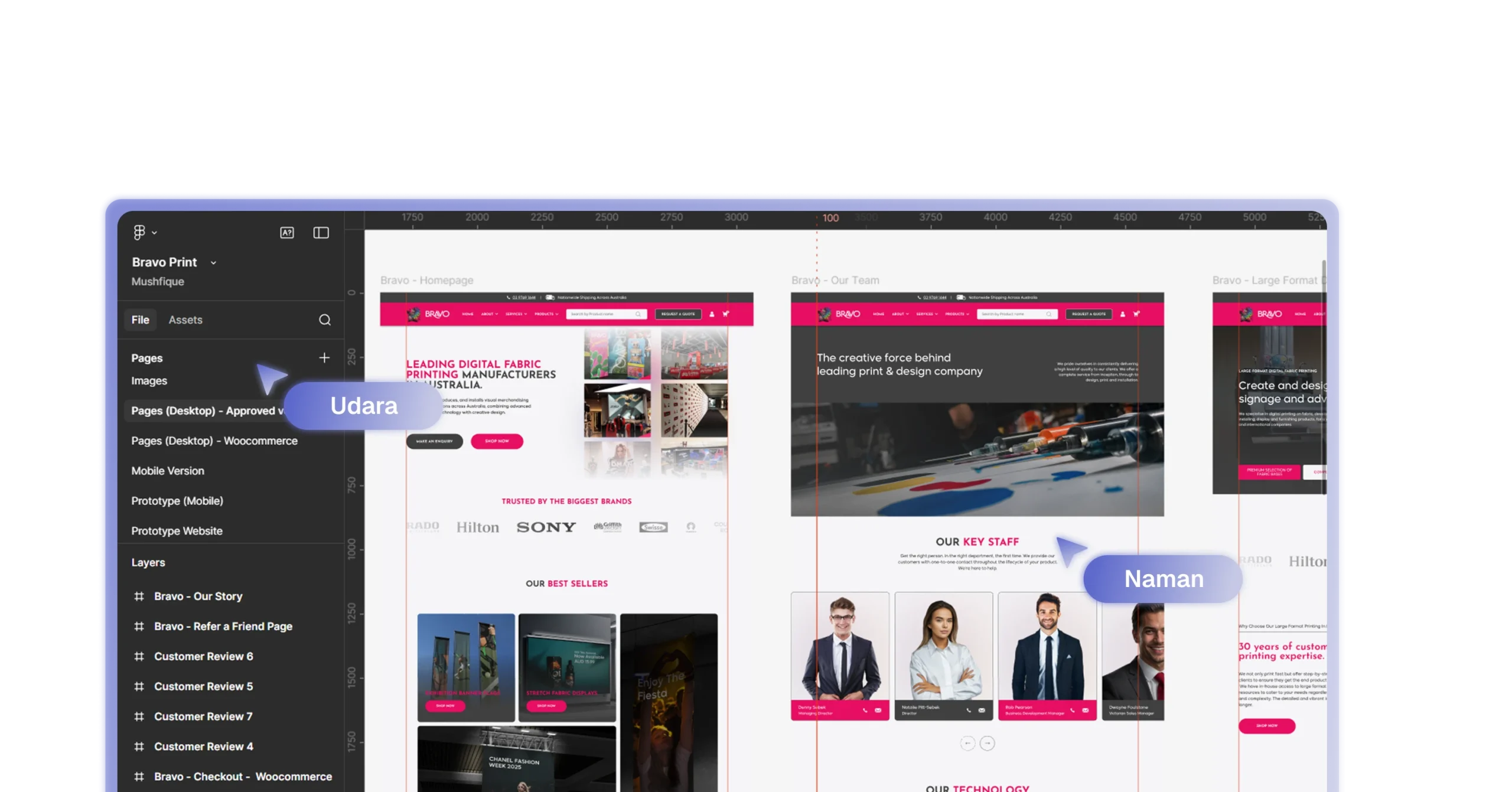Open the Pages (Desktop) - Woocommerce page

[x=214, y=441]
